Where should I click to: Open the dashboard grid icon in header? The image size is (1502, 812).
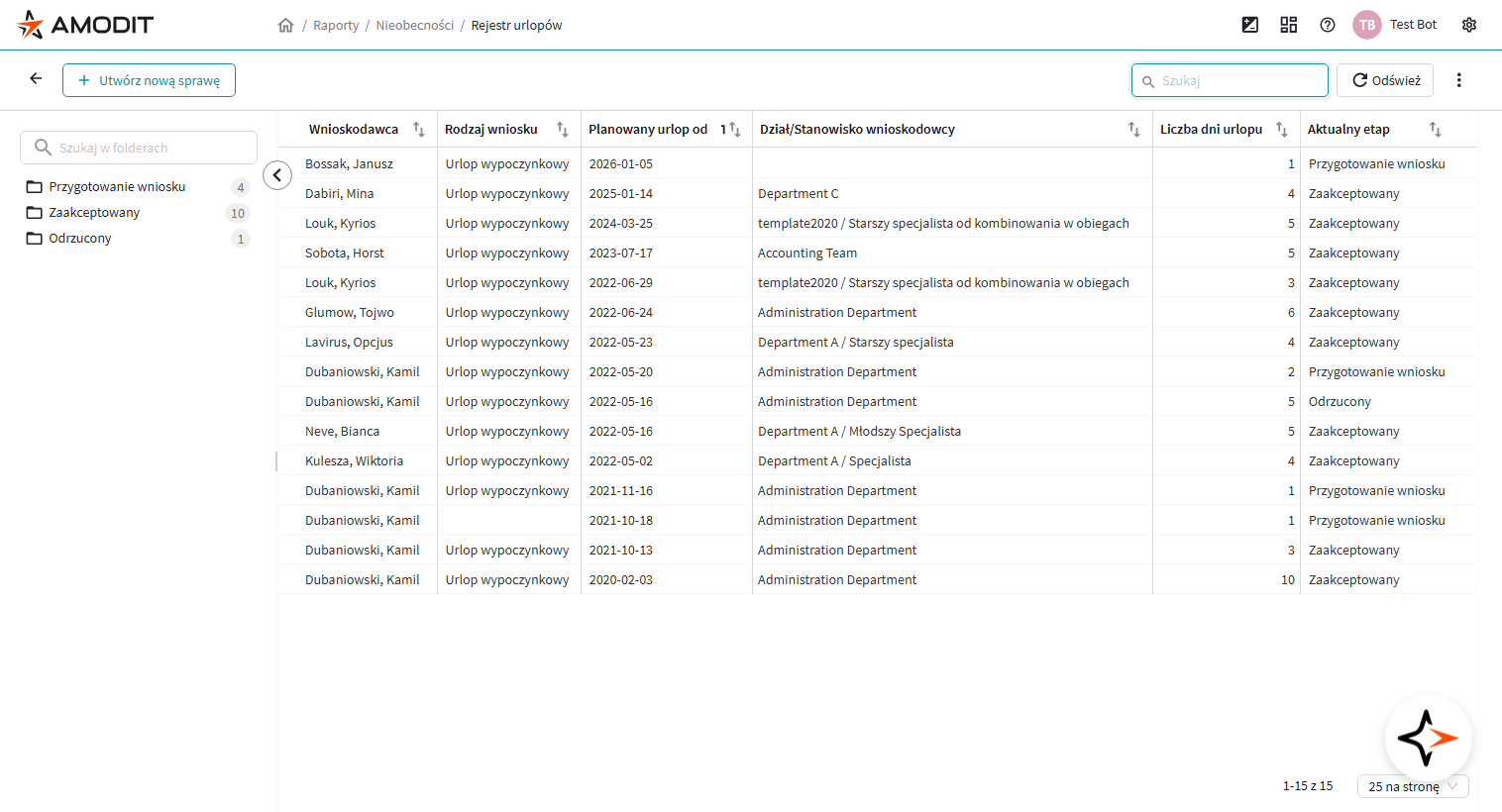coord(1288,25)
